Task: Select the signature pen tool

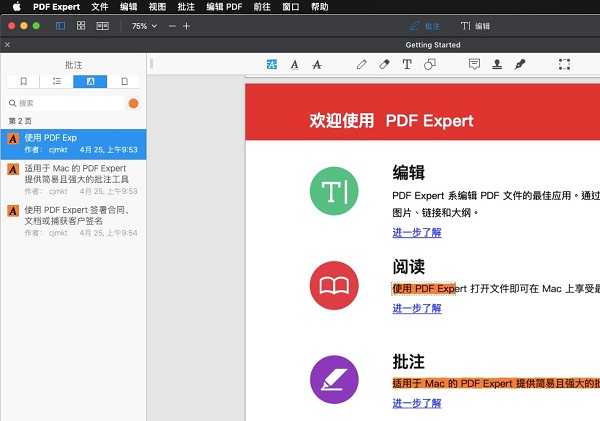Action: pos(520,64)
